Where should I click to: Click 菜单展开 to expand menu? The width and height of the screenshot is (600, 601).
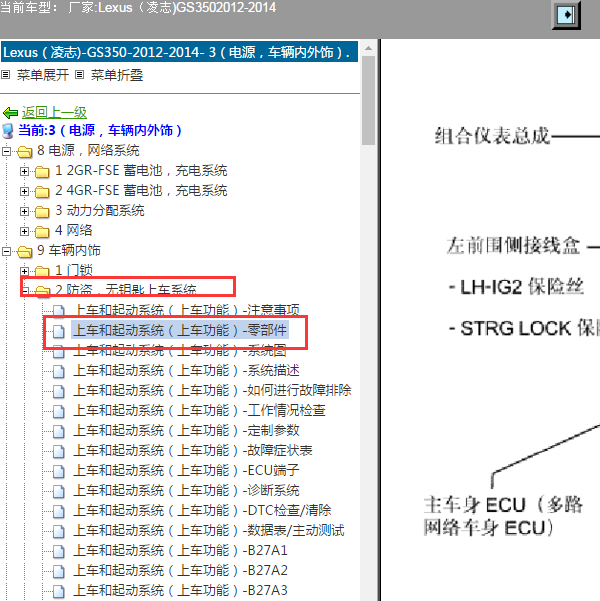pos(43,75)
